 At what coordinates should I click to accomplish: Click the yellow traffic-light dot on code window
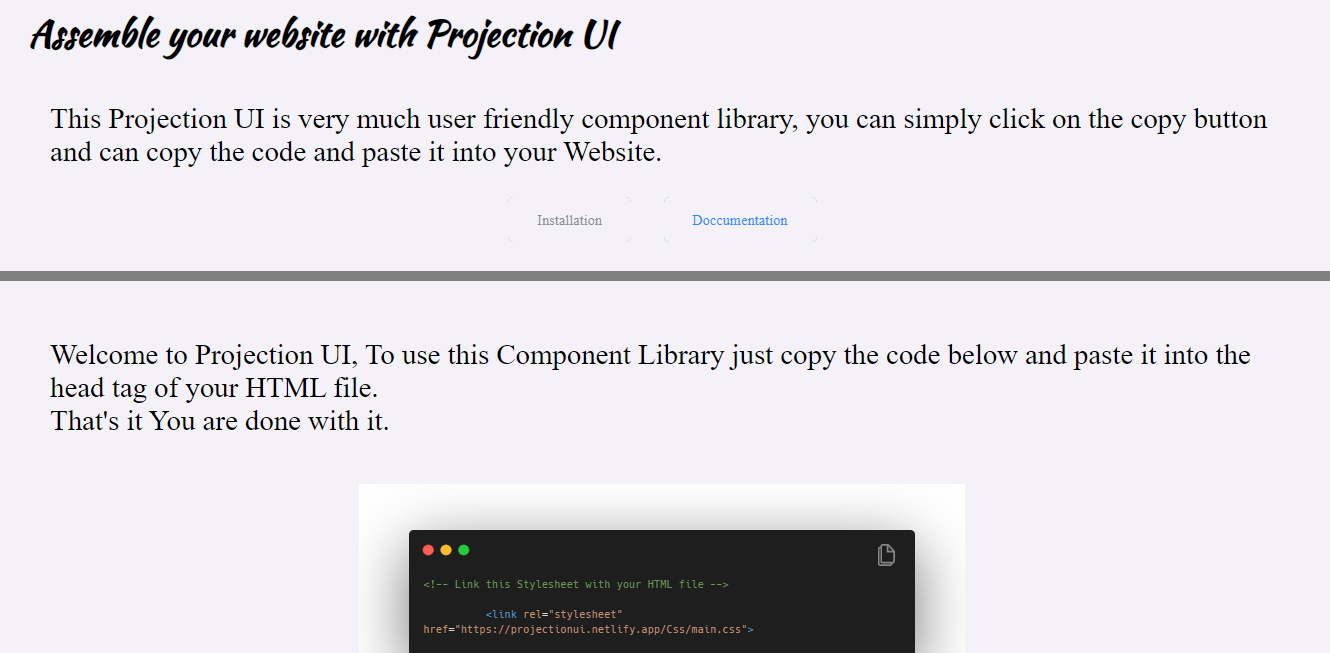pyautogui.click(x=446, y=549)
